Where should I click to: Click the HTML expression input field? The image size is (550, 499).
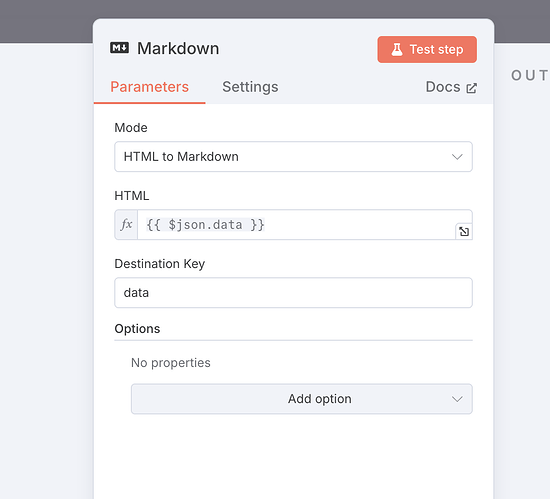296,224
